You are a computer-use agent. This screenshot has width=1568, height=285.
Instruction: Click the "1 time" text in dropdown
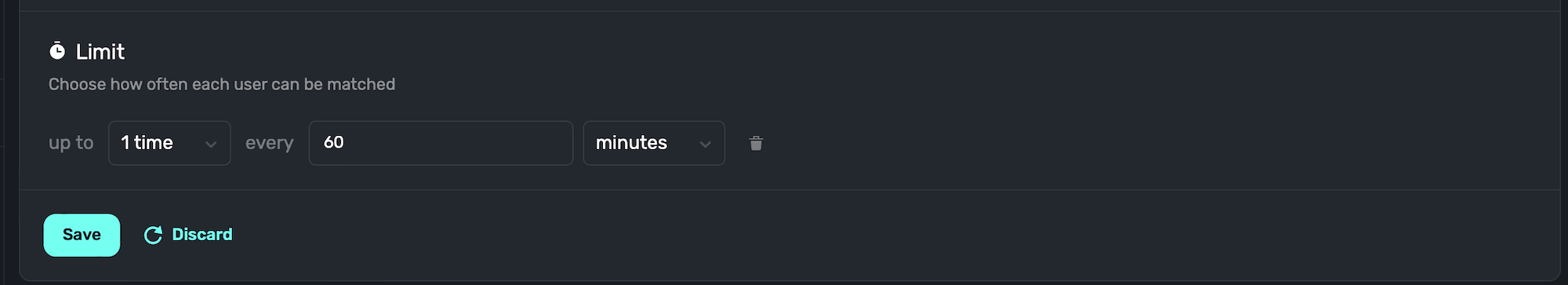(x=147, y=143)
